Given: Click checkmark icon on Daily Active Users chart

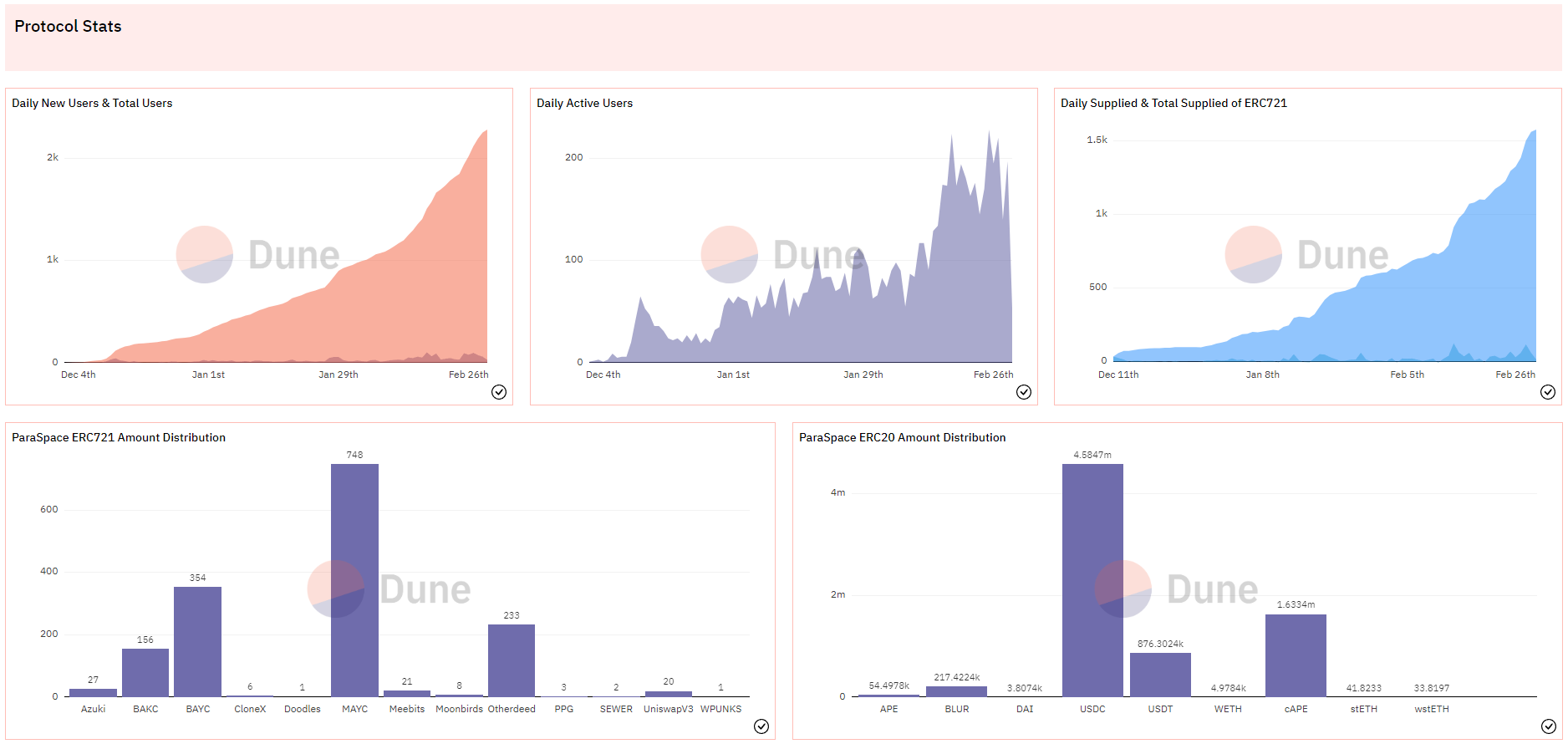Looking at the screenshot, I should click(x=1024, y=392).
